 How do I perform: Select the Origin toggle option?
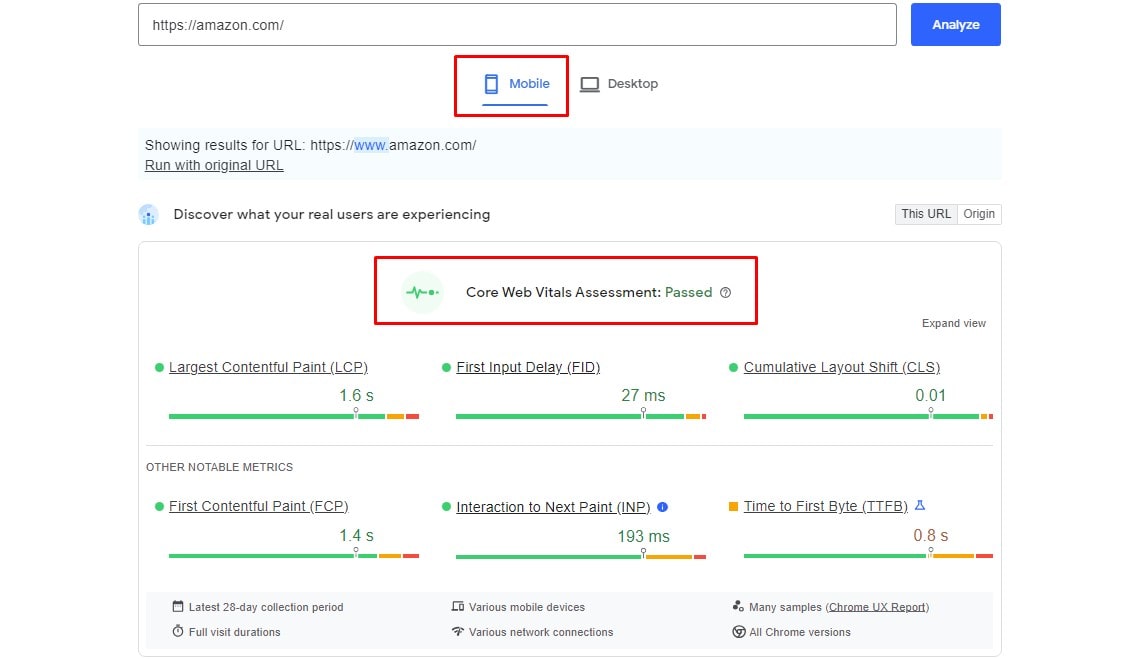point(979,214)
